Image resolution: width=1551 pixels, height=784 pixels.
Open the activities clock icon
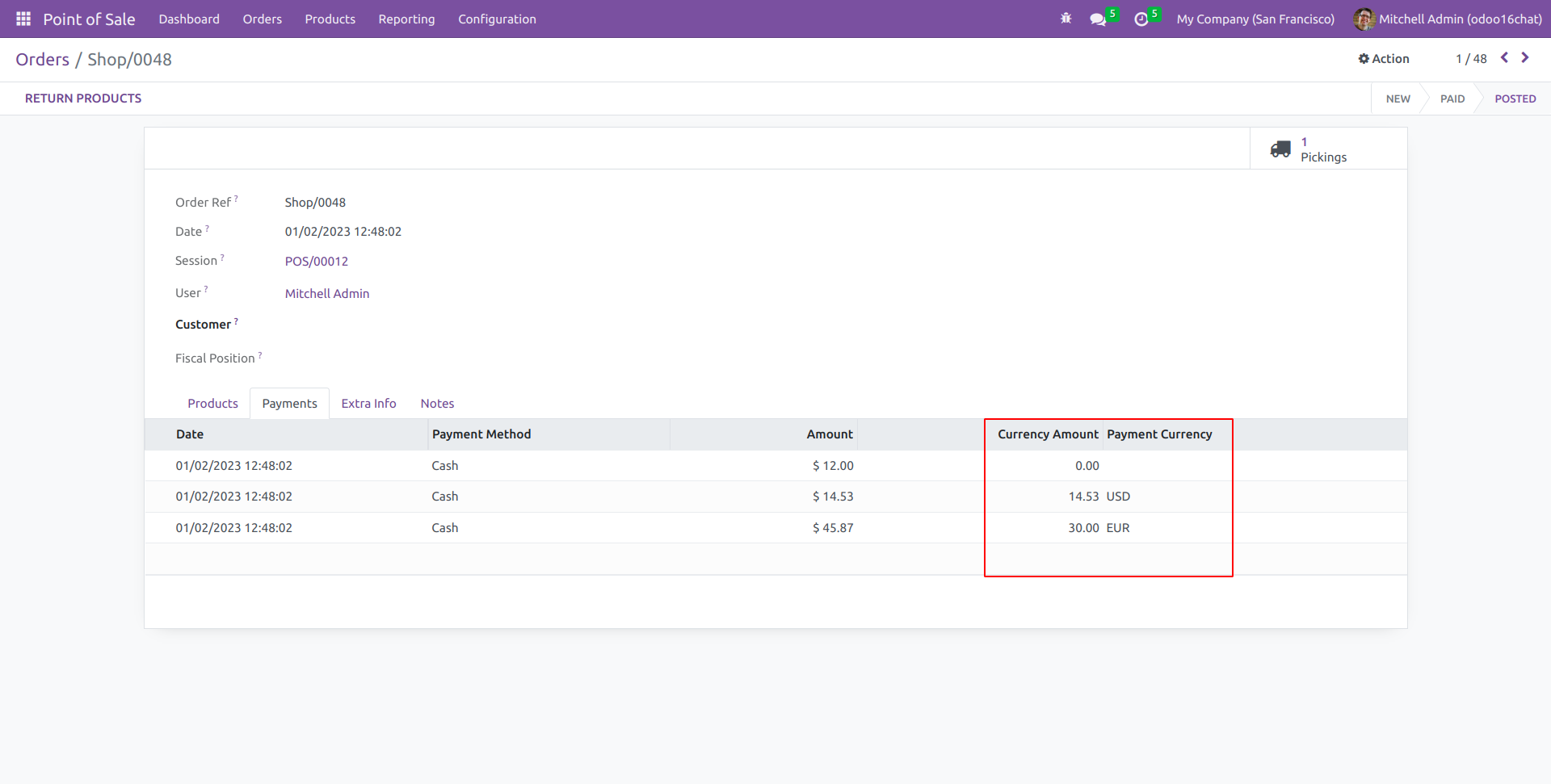pos(1141,19)
